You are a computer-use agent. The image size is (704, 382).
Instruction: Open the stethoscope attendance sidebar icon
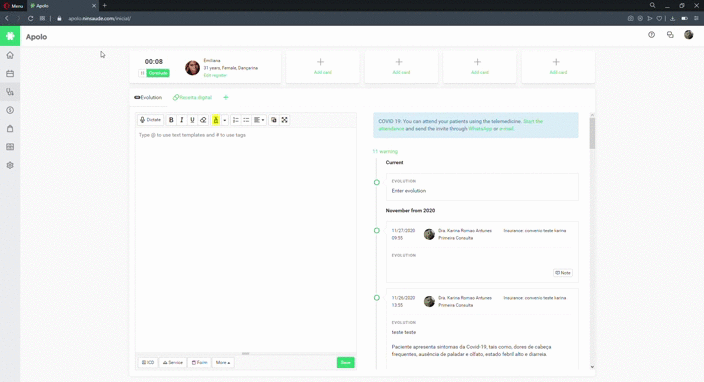pyautogui.click(x=10, y=92)
